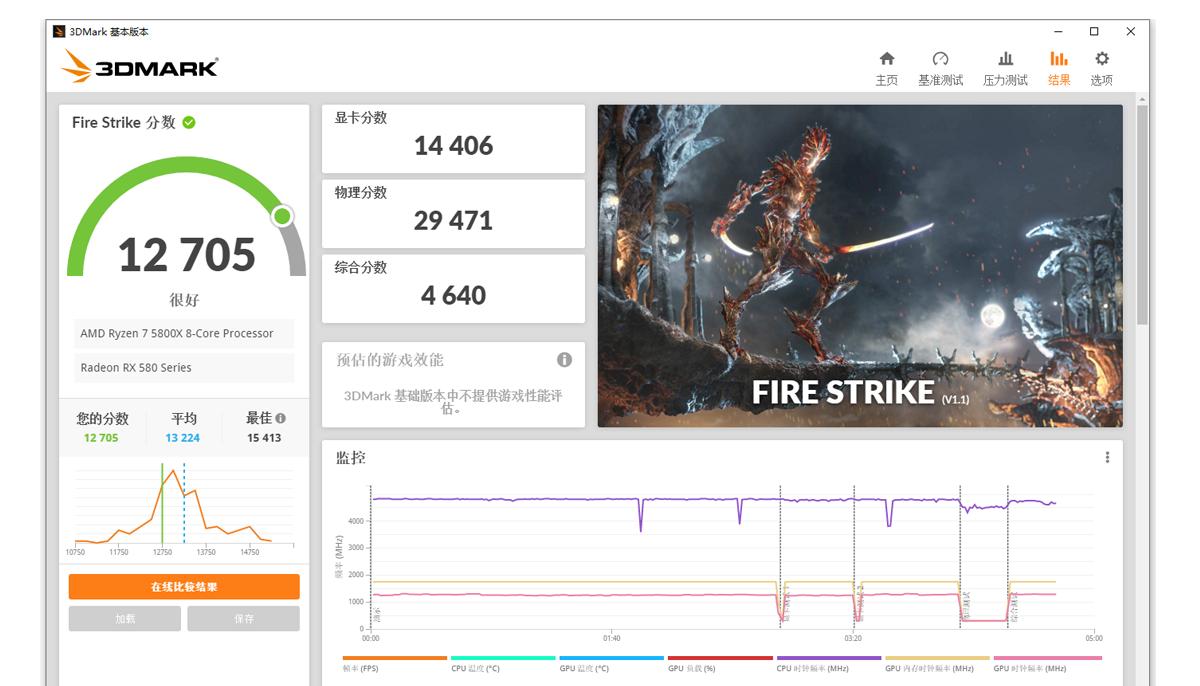Open the monitoring panel three-dot menu
This screenshot has width=1200, height=686.
[x=1107, y=458]
